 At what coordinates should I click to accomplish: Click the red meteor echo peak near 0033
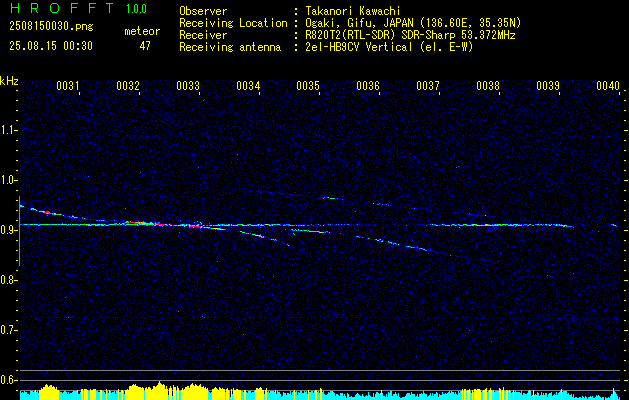click(x=197, y=226)
